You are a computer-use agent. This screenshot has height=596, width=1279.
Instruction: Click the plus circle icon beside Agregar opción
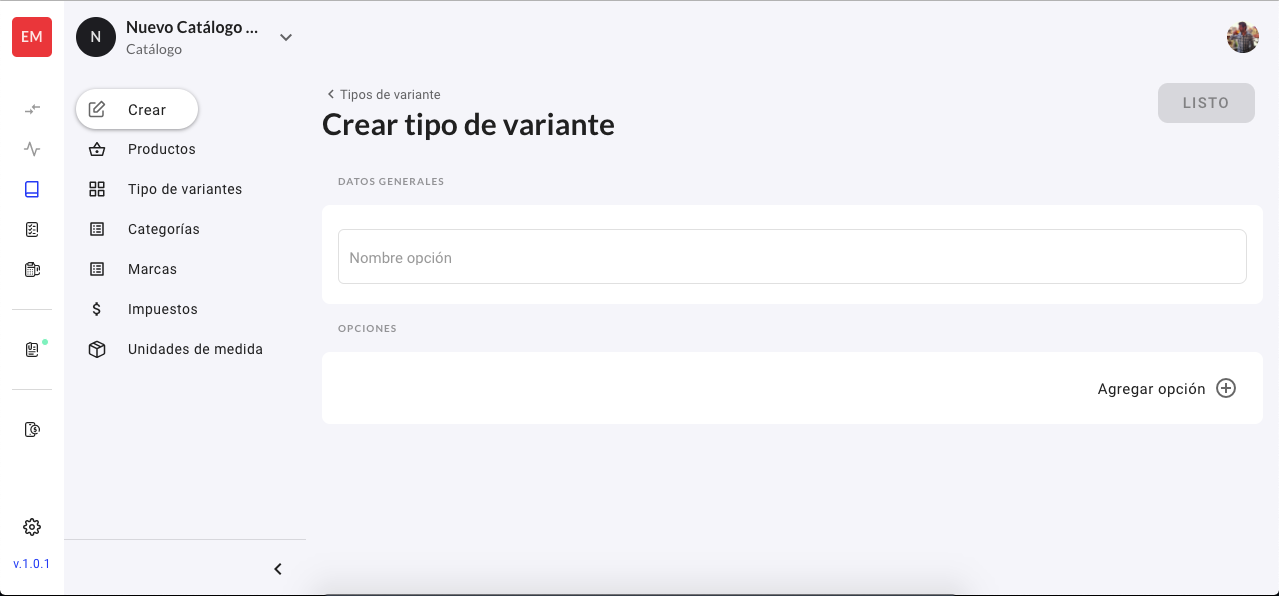click(1226, 388)
